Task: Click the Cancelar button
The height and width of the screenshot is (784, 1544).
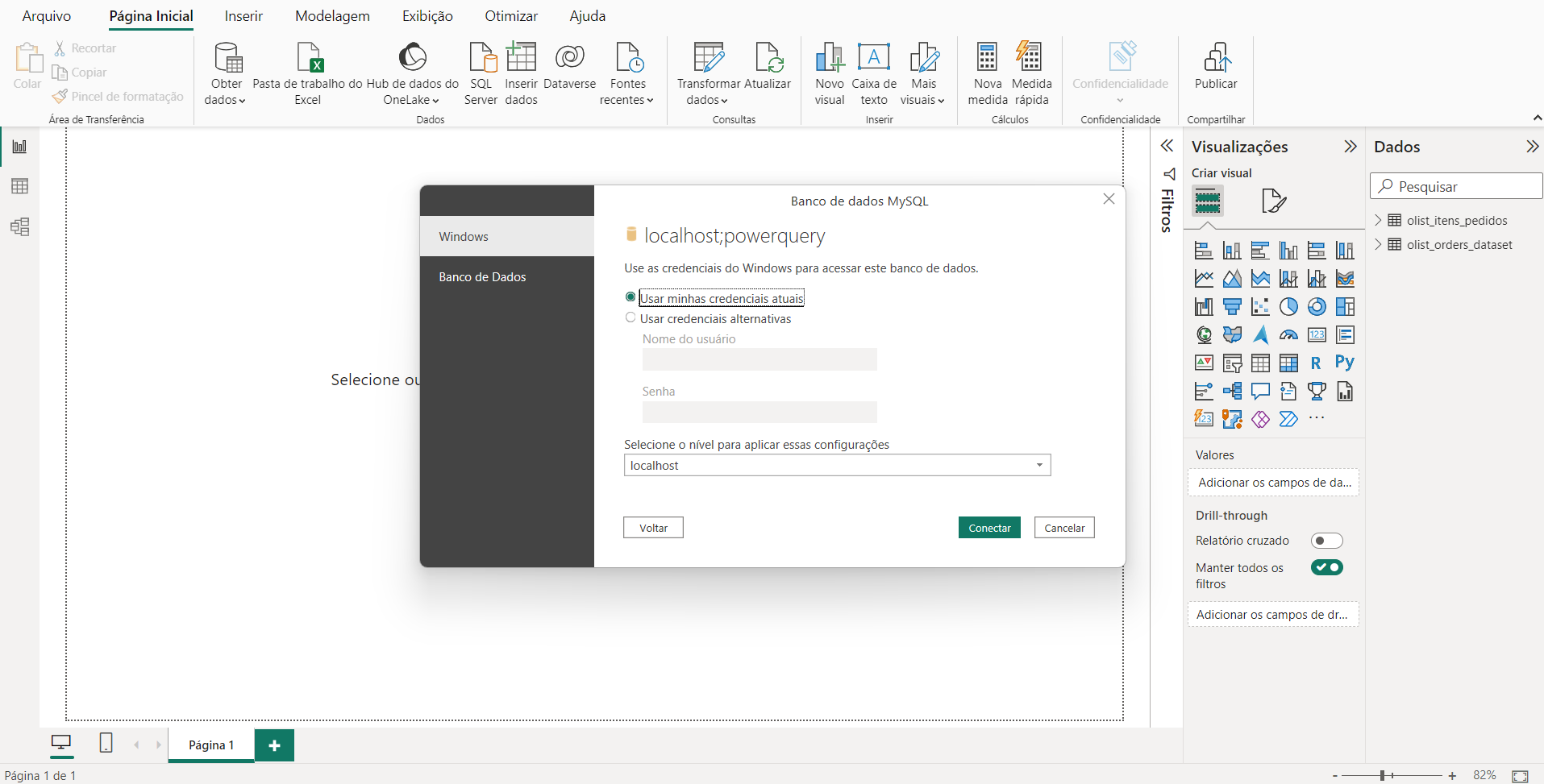Action: click(x=1064, y=528)
